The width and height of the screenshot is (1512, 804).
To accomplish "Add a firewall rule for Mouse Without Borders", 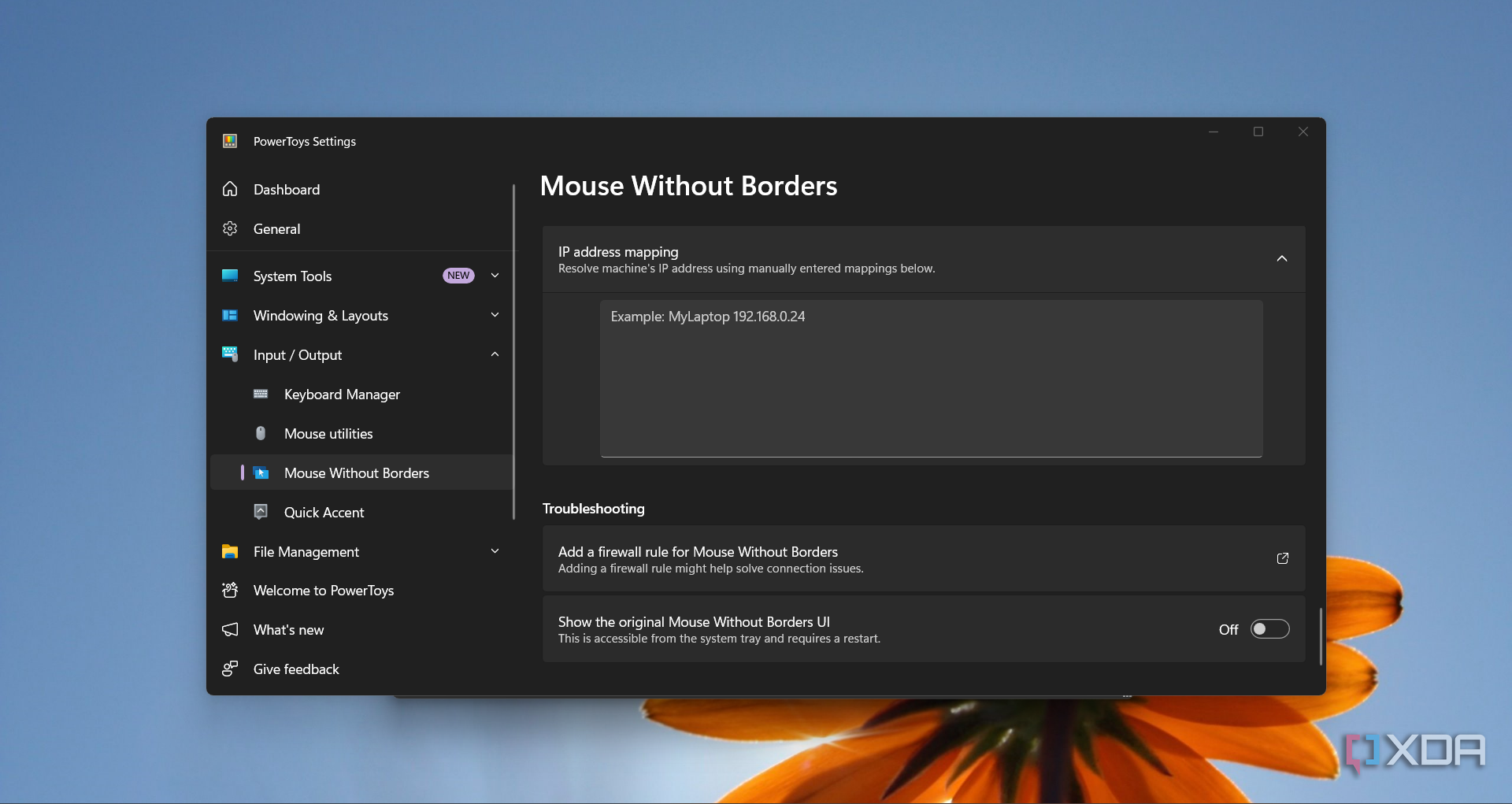I will coord(923,558).
